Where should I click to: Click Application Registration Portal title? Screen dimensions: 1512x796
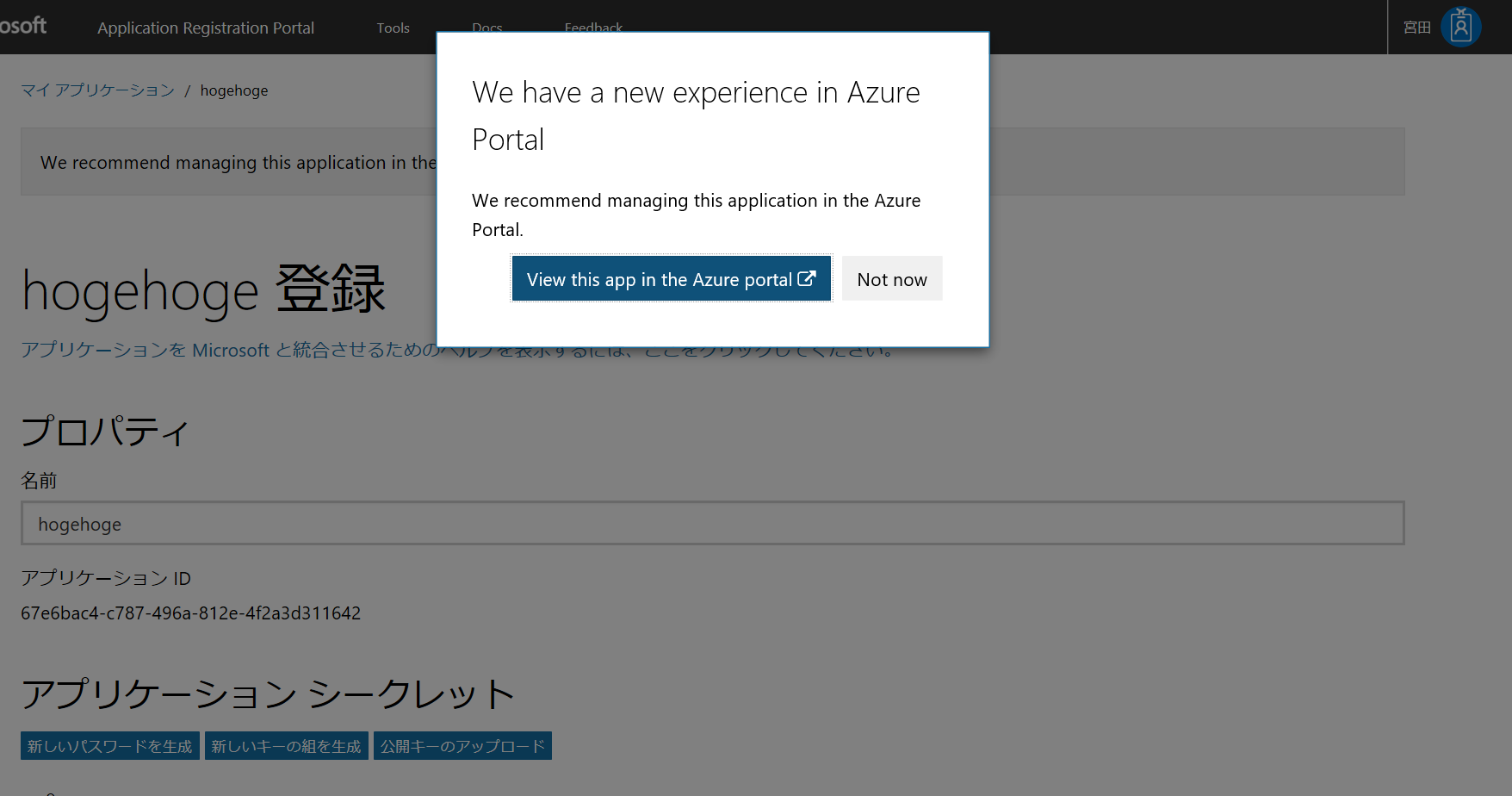pyautogui.click(x=206, y=28)
